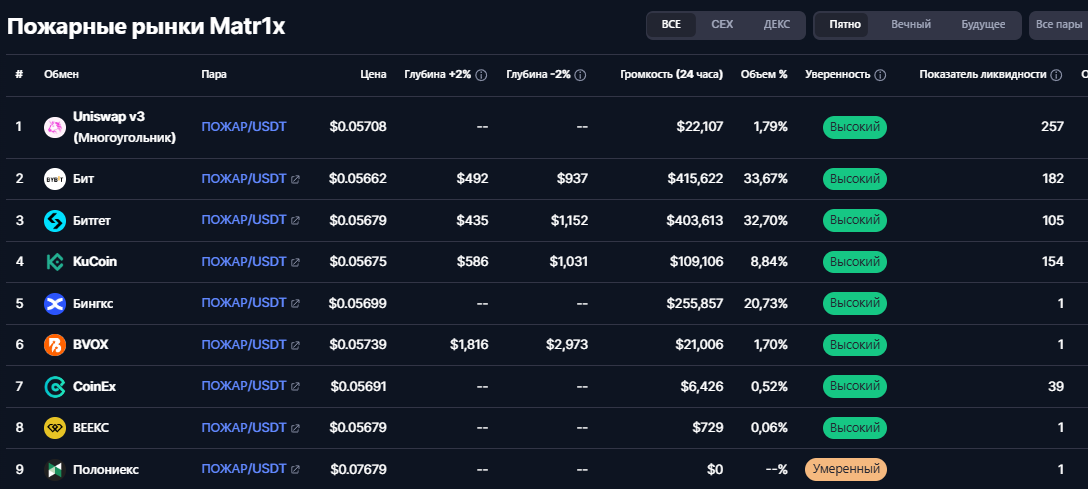Screen dimensions: 1088x489
Task: Click volume percent 20,73%
Action: point(764,304)
